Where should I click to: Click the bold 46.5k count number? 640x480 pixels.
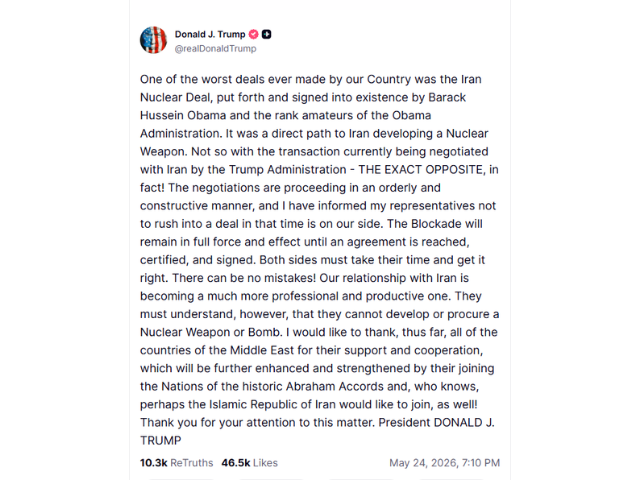tap(236, 463)
